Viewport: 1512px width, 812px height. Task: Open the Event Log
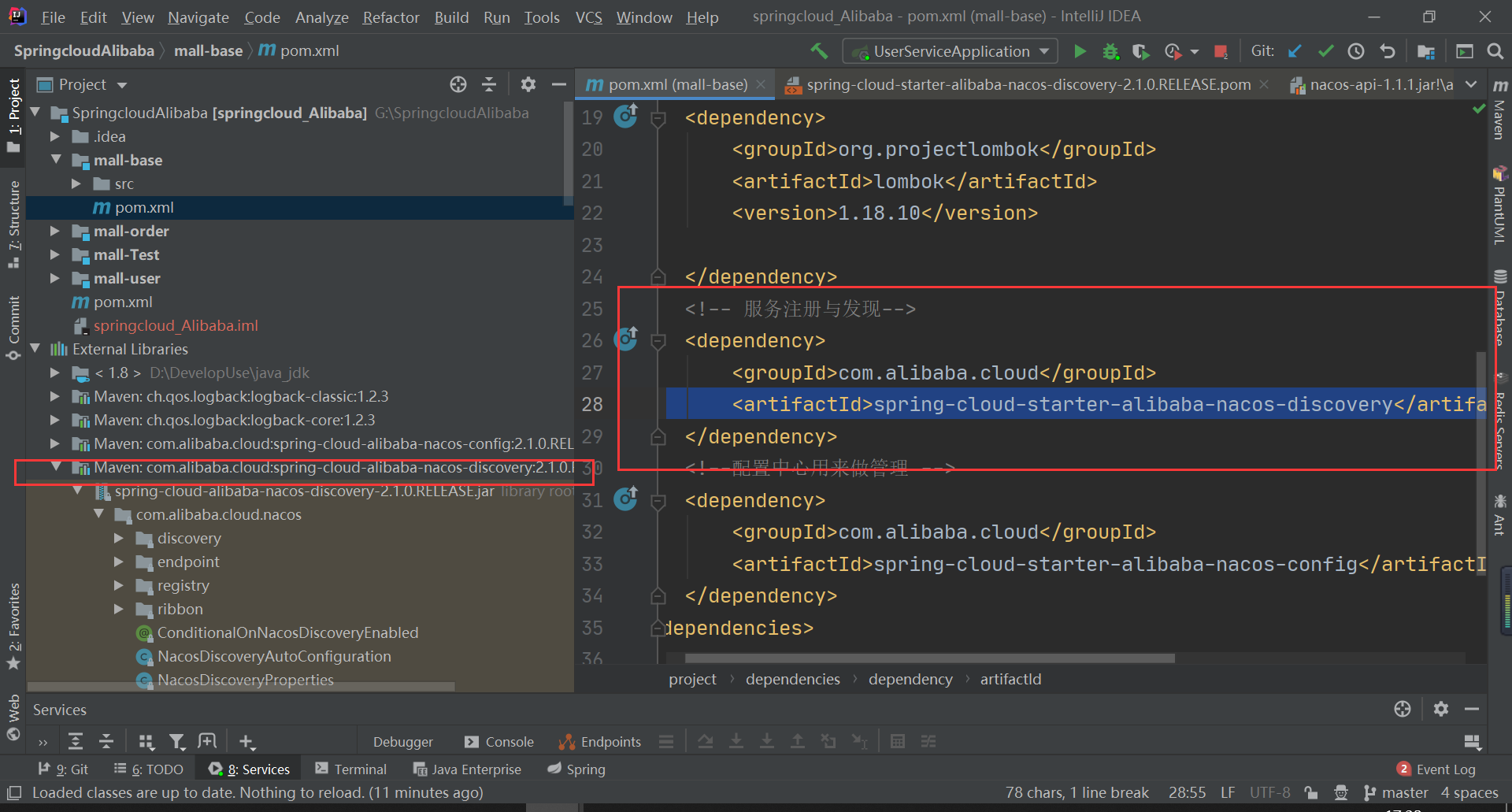click(1436, 769)
